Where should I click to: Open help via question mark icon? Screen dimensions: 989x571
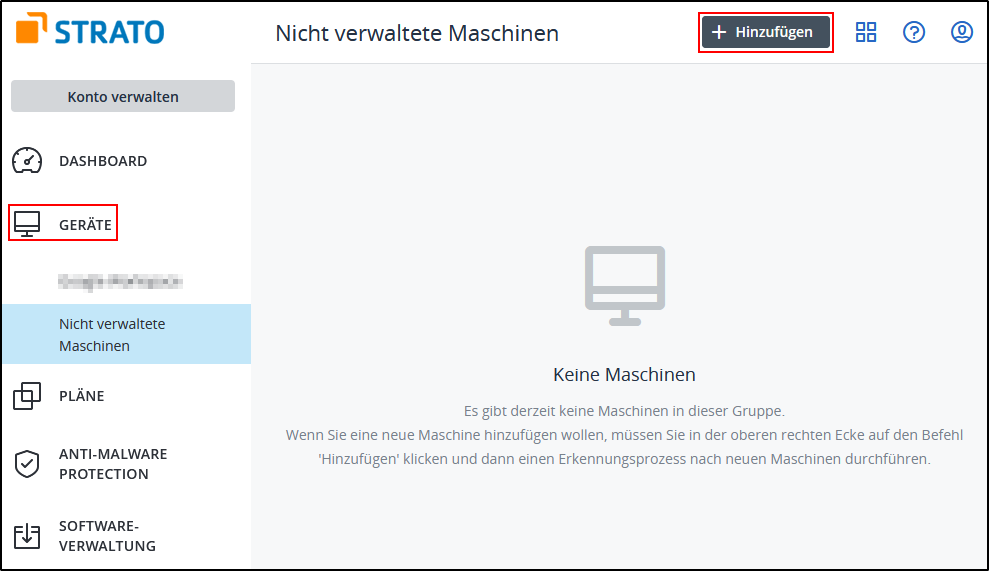click(x=914, y=32)
